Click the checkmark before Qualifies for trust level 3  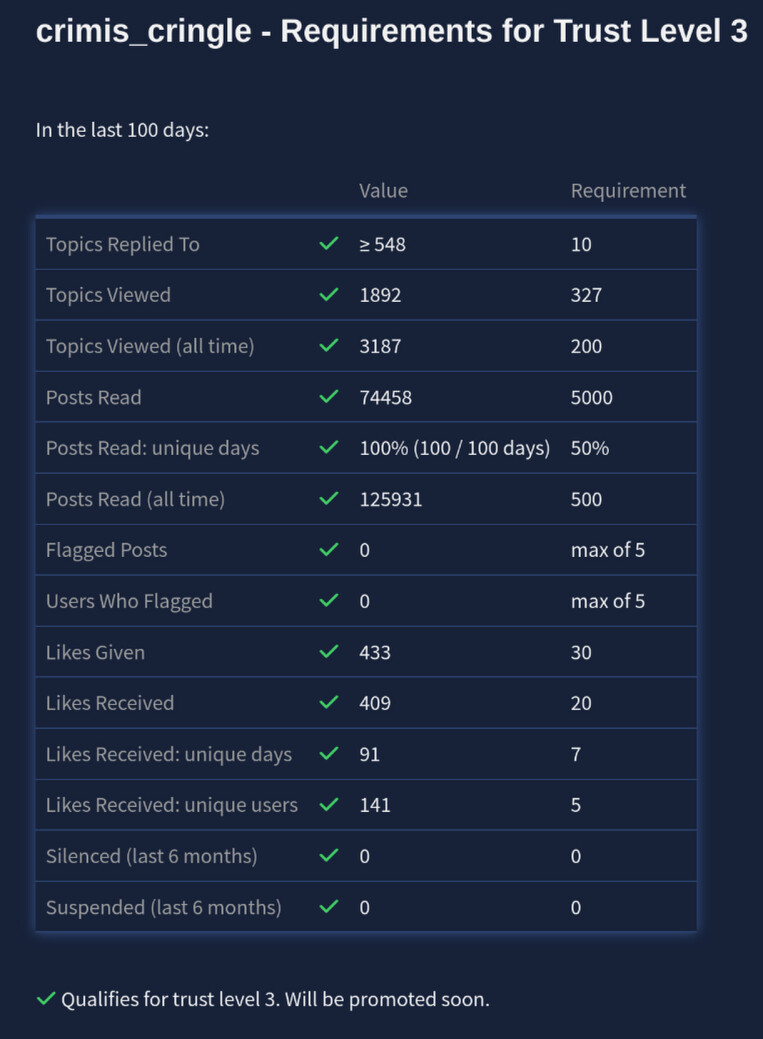click(x=45, y=999)
